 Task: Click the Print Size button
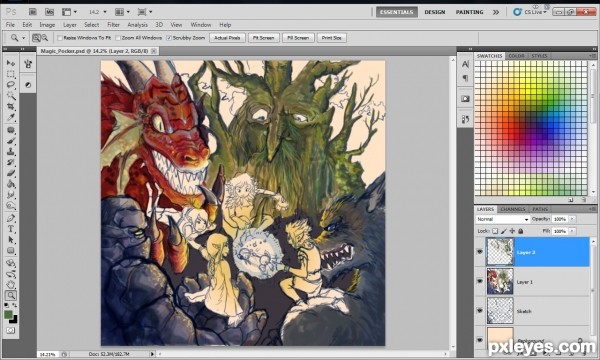331,38
